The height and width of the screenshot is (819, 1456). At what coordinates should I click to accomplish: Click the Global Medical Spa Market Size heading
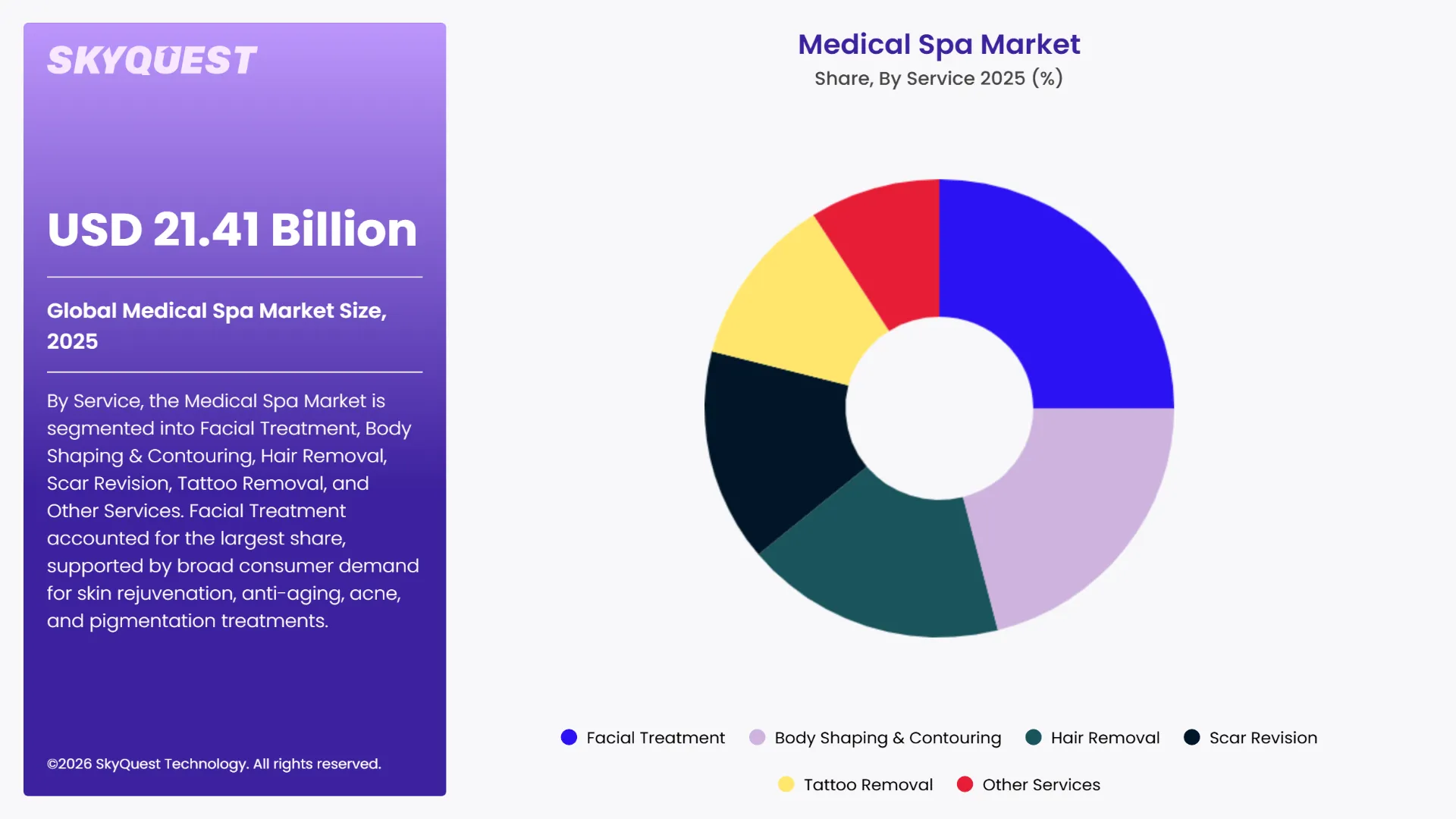[x=217, y=325]
